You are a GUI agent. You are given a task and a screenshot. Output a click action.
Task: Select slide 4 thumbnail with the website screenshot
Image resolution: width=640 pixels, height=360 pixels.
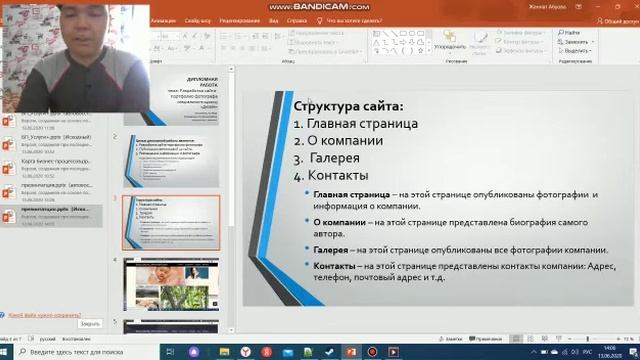[x=171, y=284]
